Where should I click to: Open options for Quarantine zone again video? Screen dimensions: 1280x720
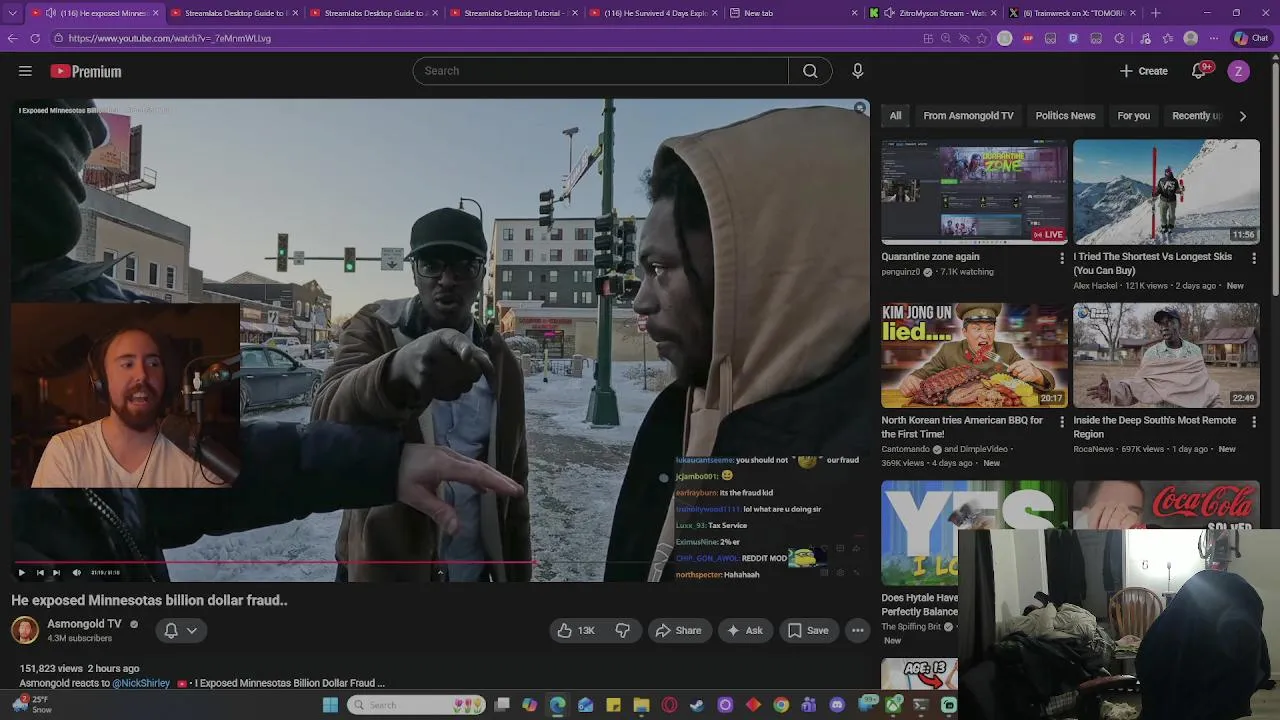[1062, 258]
